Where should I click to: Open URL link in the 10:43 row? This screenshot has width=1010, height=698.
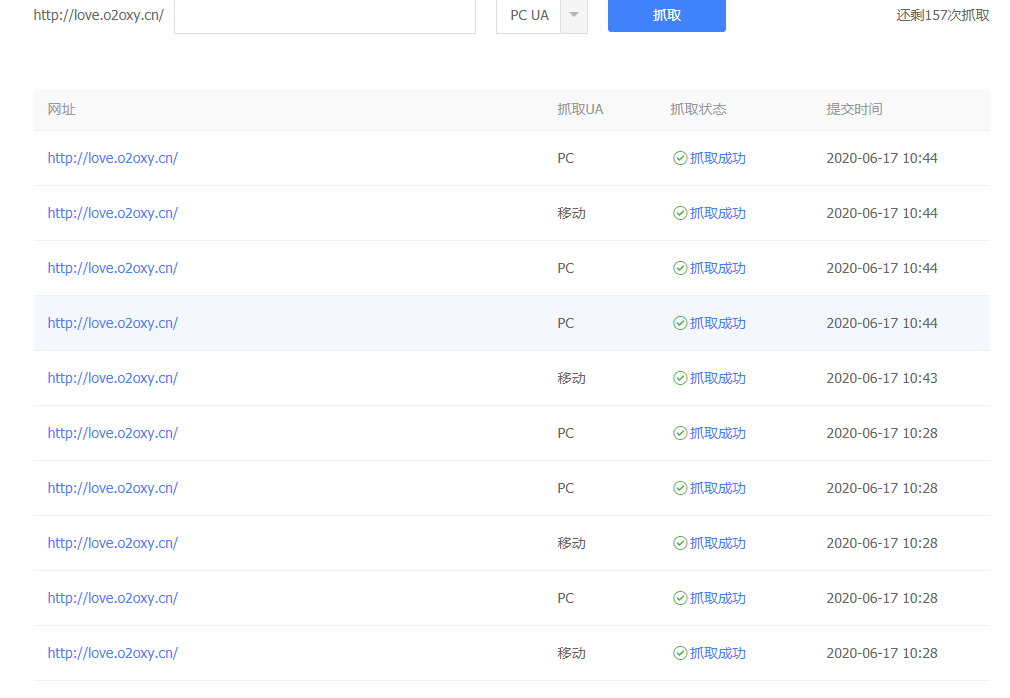point(113,378)
